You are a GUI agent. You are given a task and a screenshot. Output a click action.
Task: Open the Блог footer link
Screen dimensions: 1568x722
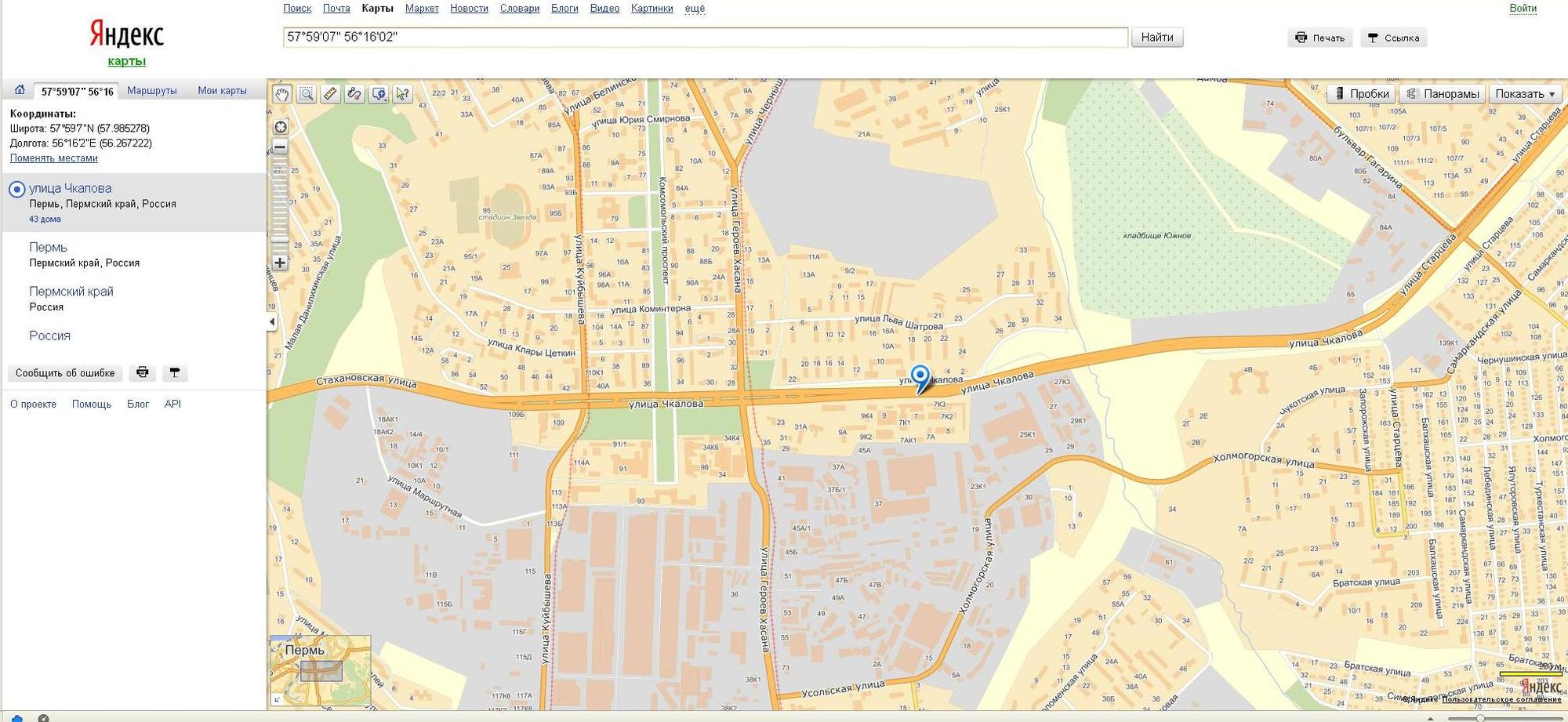pyautogui.click(x=138, y=405)
